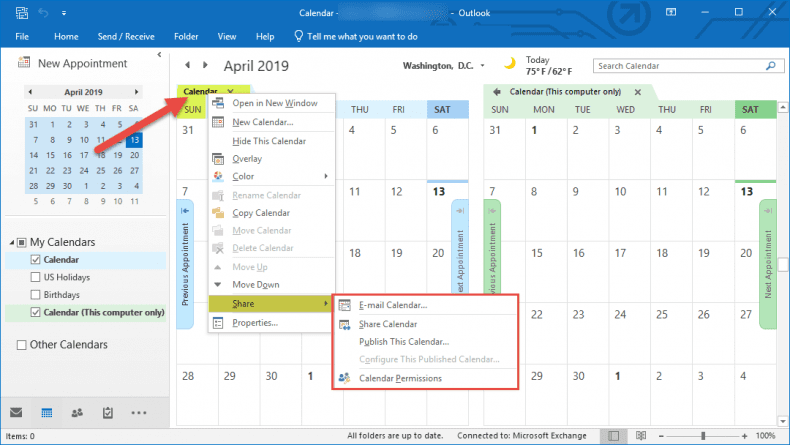
Task: Open the Tasks view icon
Action: coord(107,412)
